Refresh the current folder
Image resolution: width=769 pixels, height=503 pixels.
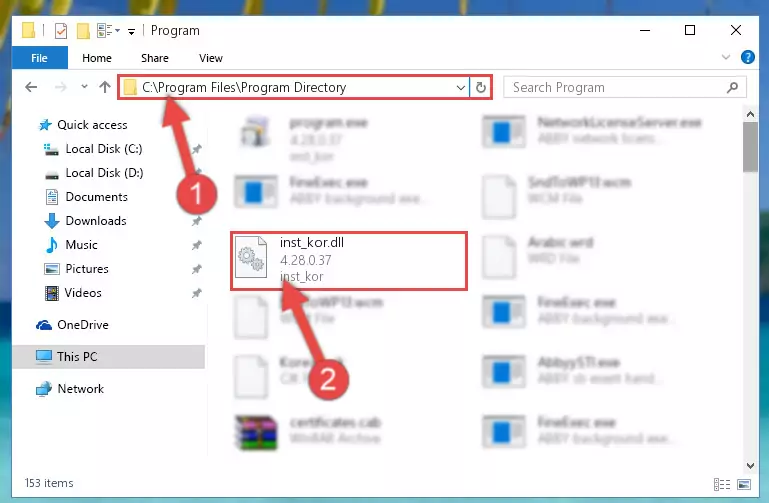[x=481, y=87]
